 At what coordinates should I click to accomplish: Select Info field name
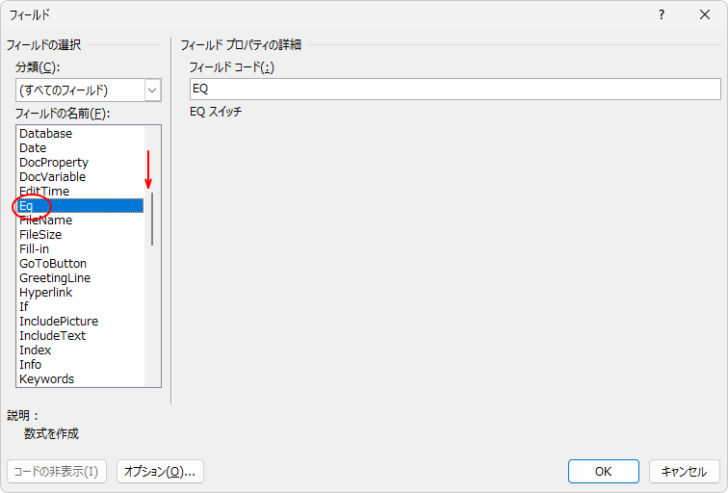[x=80, y=364]
